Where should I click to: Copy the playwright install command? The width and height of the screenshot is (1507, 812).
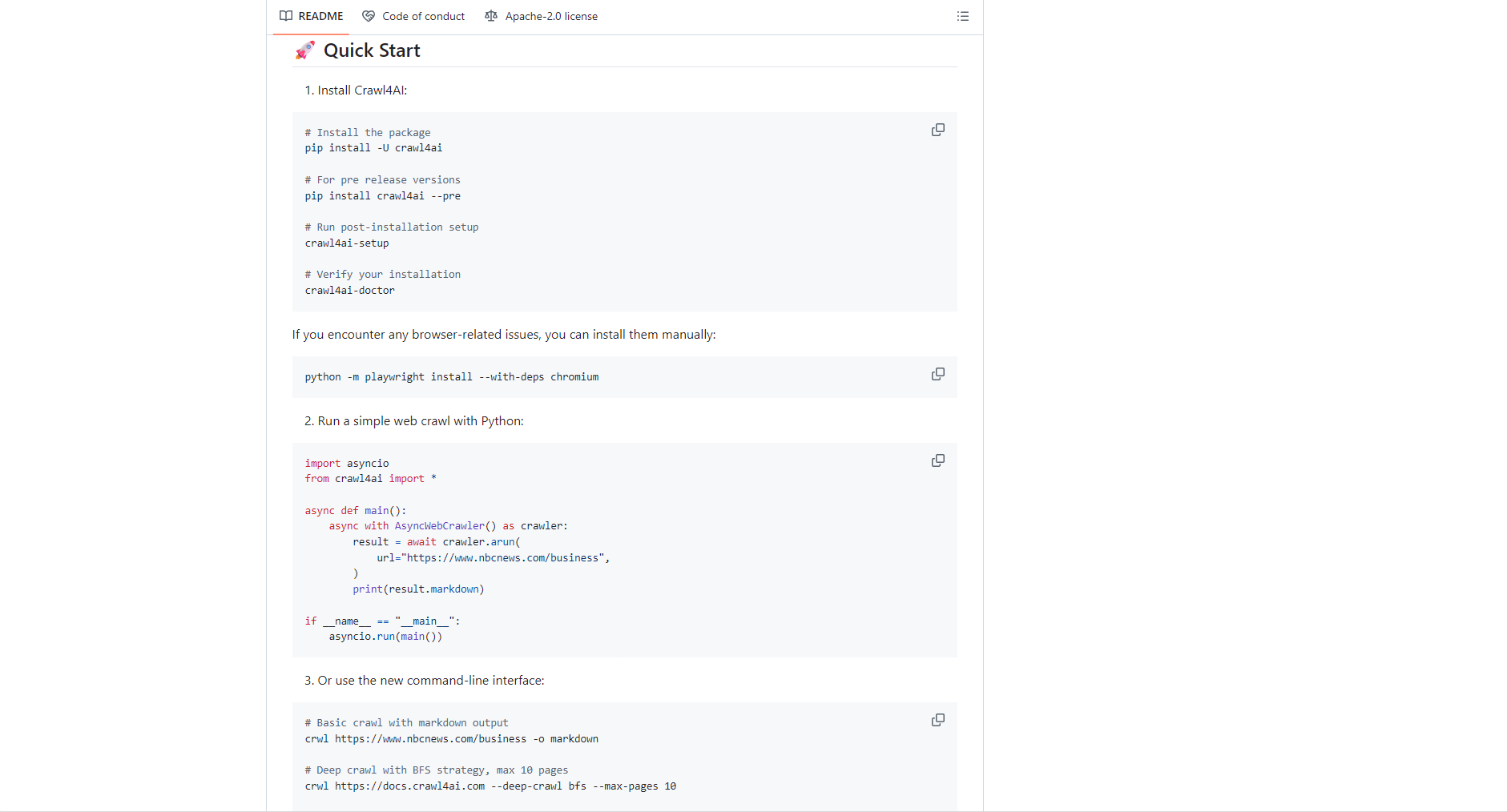tap(938, 374)
